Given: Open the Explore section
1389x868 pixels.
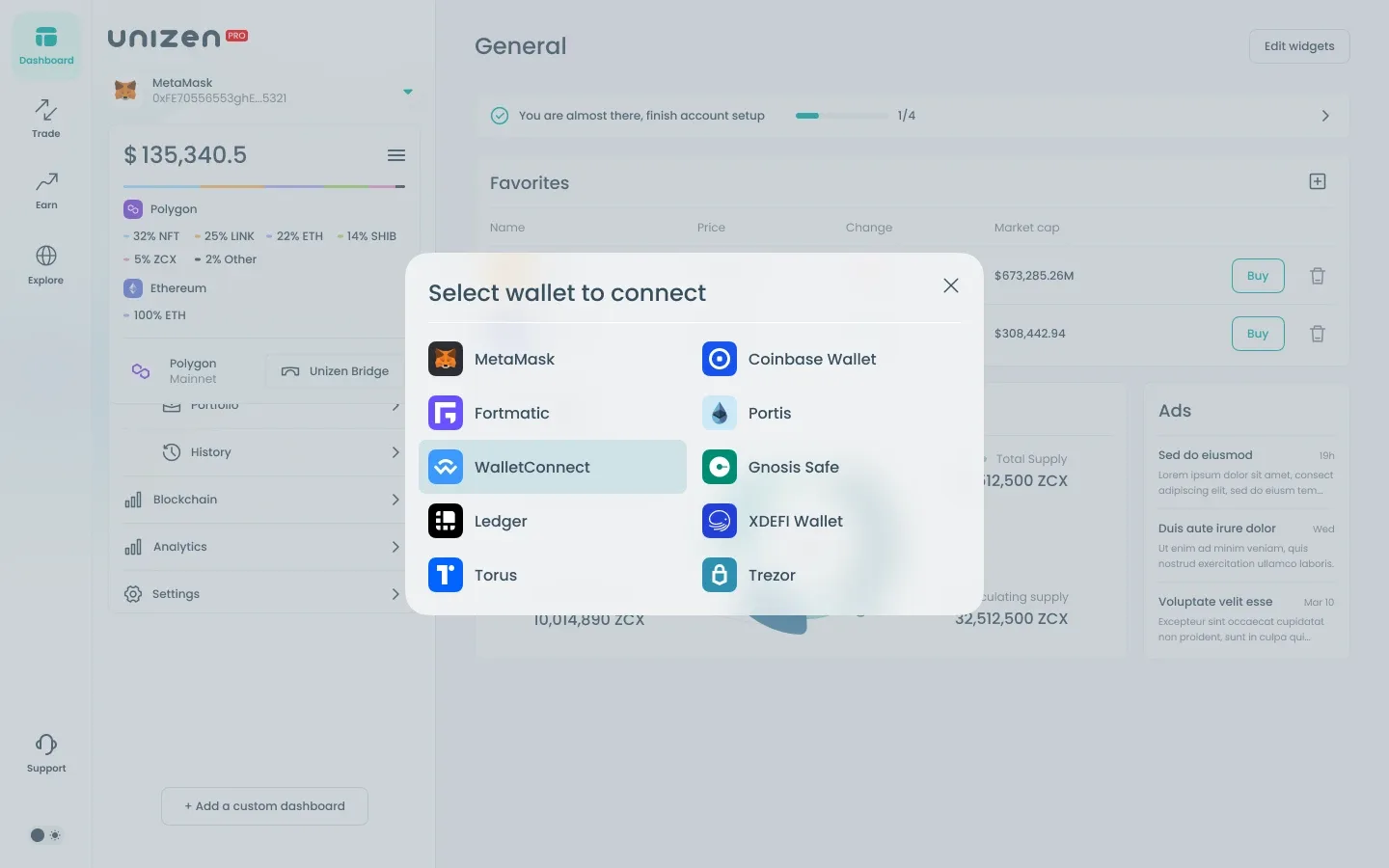Looking at the screenshot, I should click(x=46, y=264).
